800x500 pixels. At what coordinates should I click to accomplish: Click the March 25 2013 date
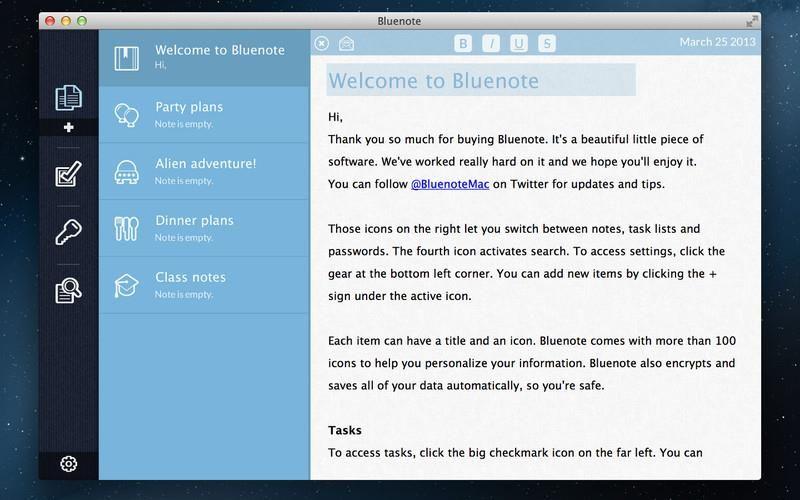[717, 42]
